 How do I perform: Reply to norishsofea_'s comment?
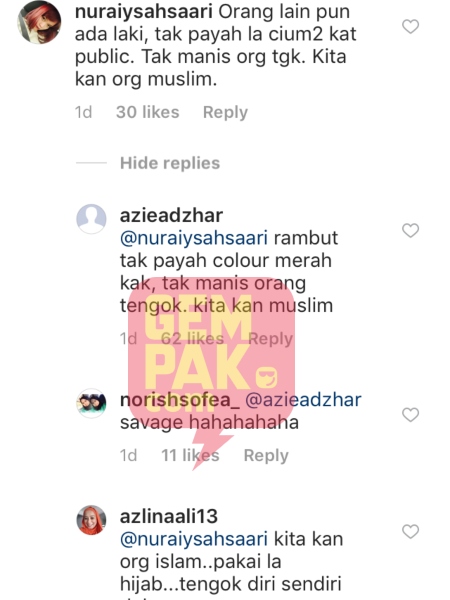(266, 455)
